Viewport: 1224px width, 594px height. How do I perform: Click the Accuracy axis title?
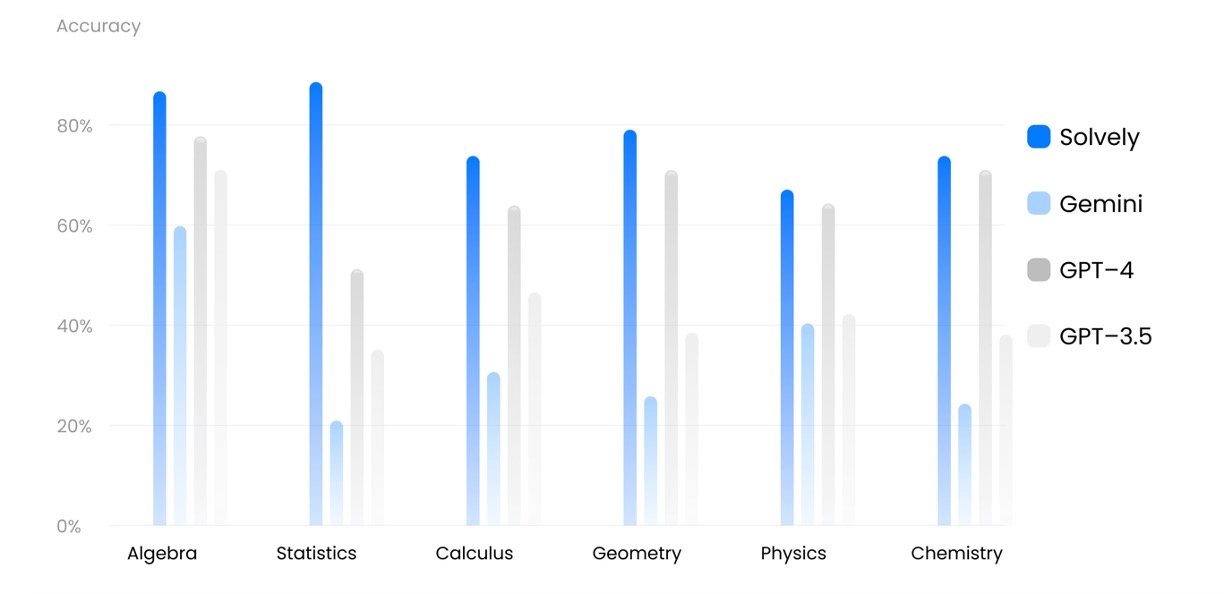point(98,26)
